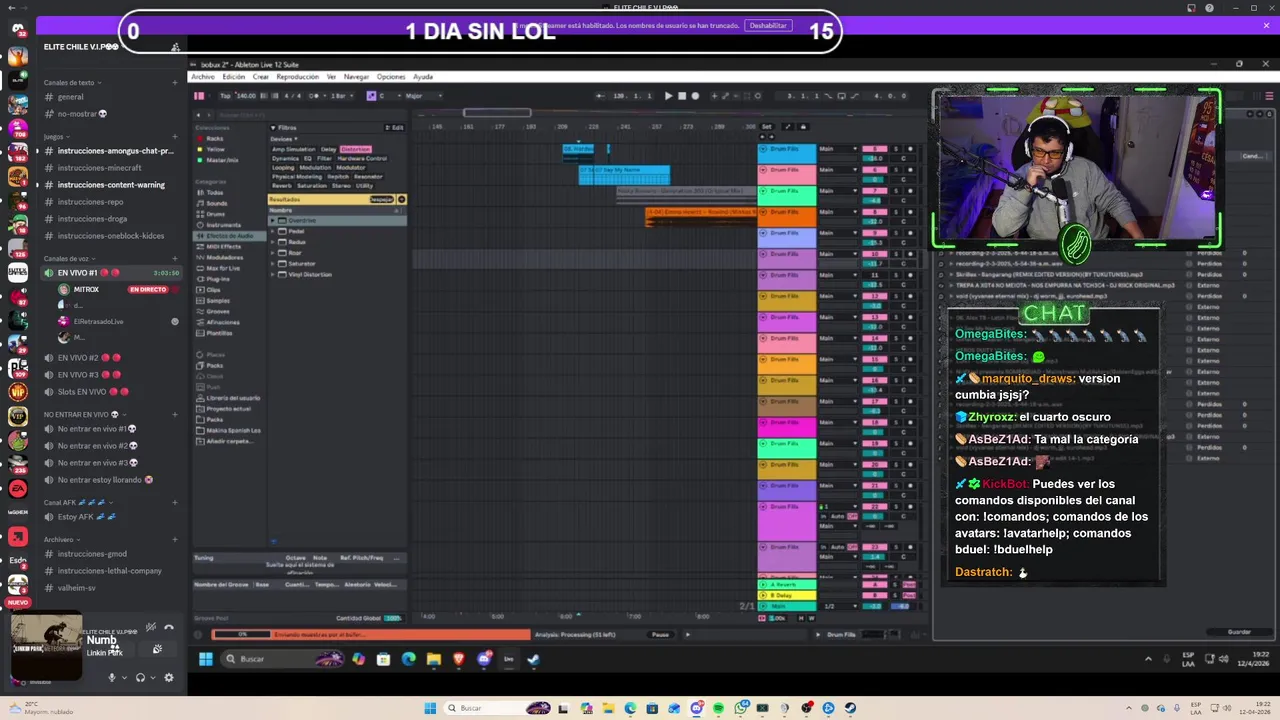This screenshot has height=720, width=1280.
Task: Open the Drums browser category
Action: tap(215, 214)
